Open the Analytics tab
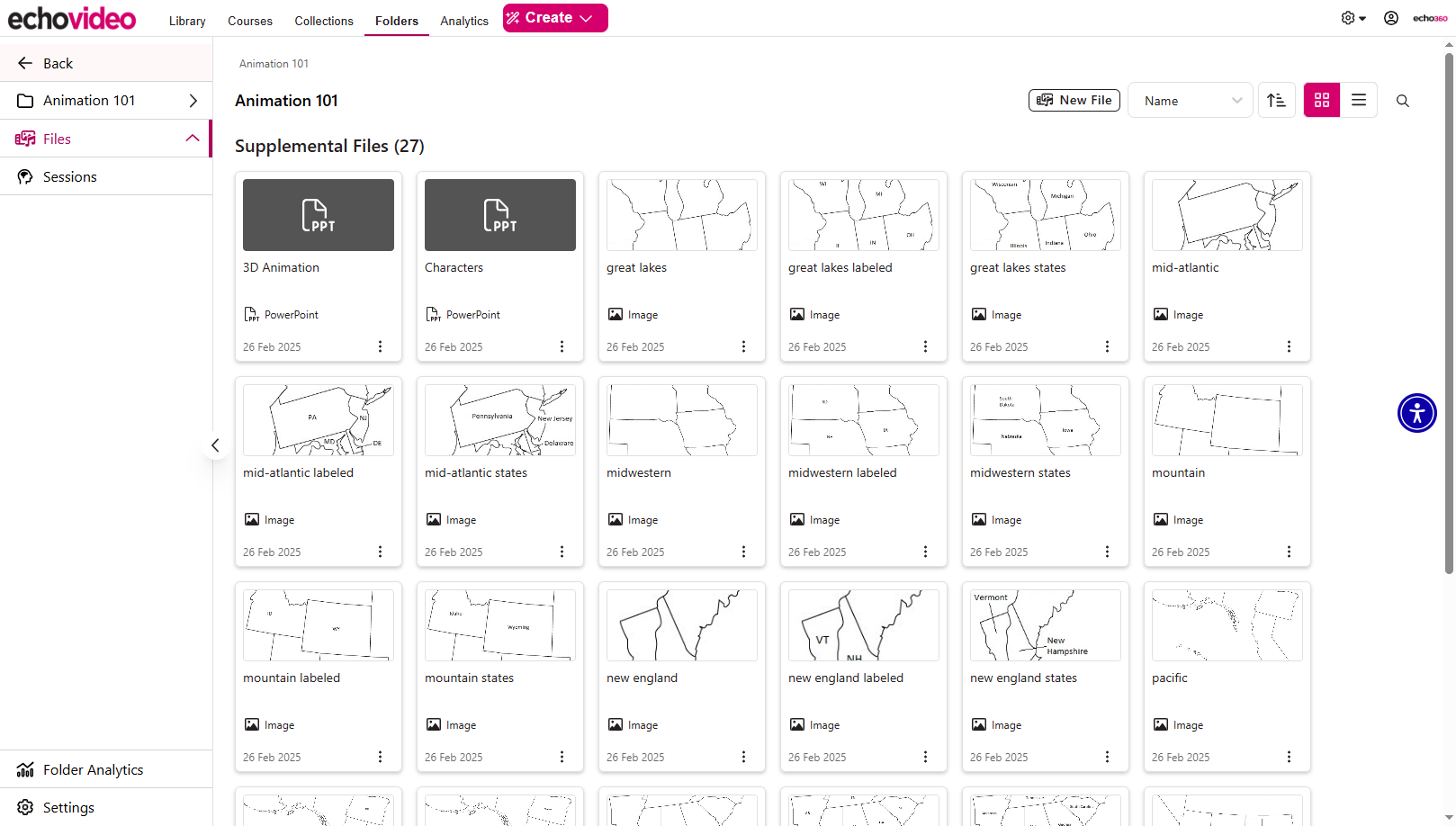This screenshot has height=826, width=1456. tap(464, 21)
